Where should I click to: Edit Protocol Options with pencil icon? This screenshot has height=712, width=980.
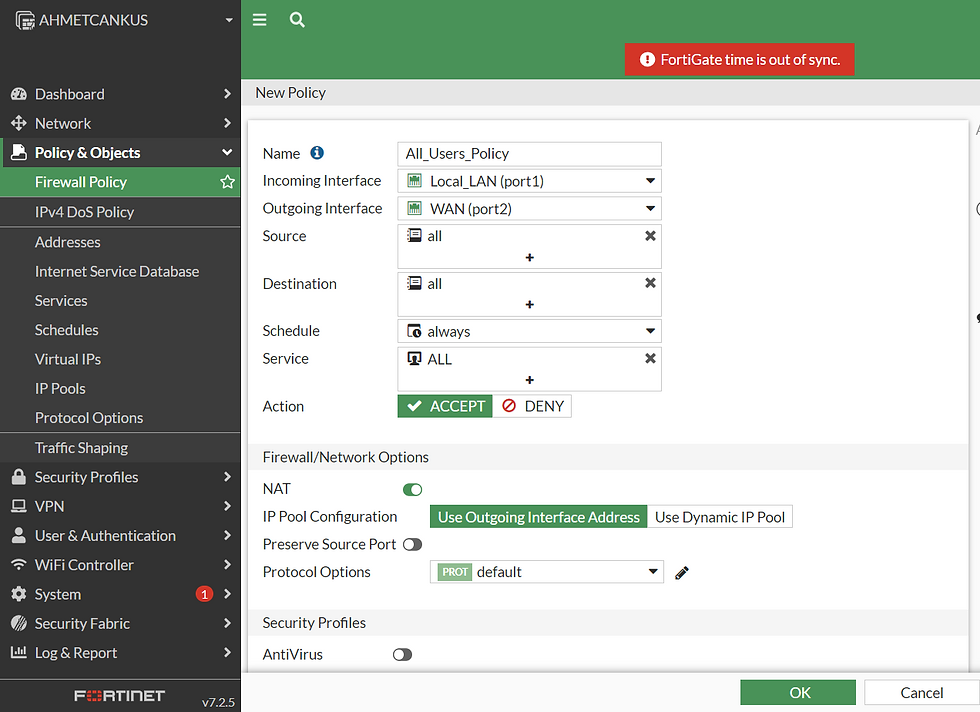click(682, 573)
